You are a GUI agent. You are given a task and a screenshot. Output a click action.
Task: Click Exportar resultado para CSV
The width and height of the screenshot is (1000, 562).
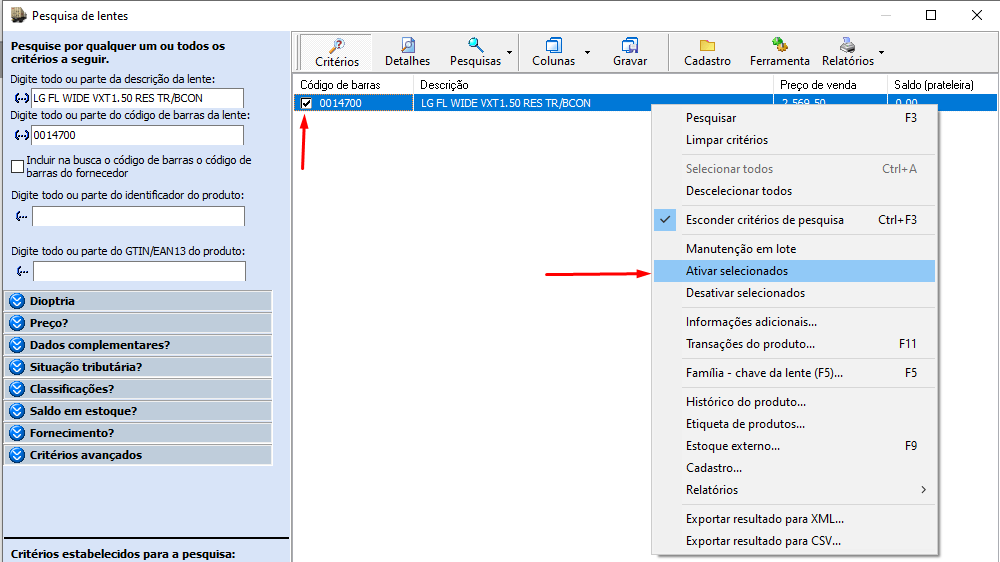click(763, 541)
